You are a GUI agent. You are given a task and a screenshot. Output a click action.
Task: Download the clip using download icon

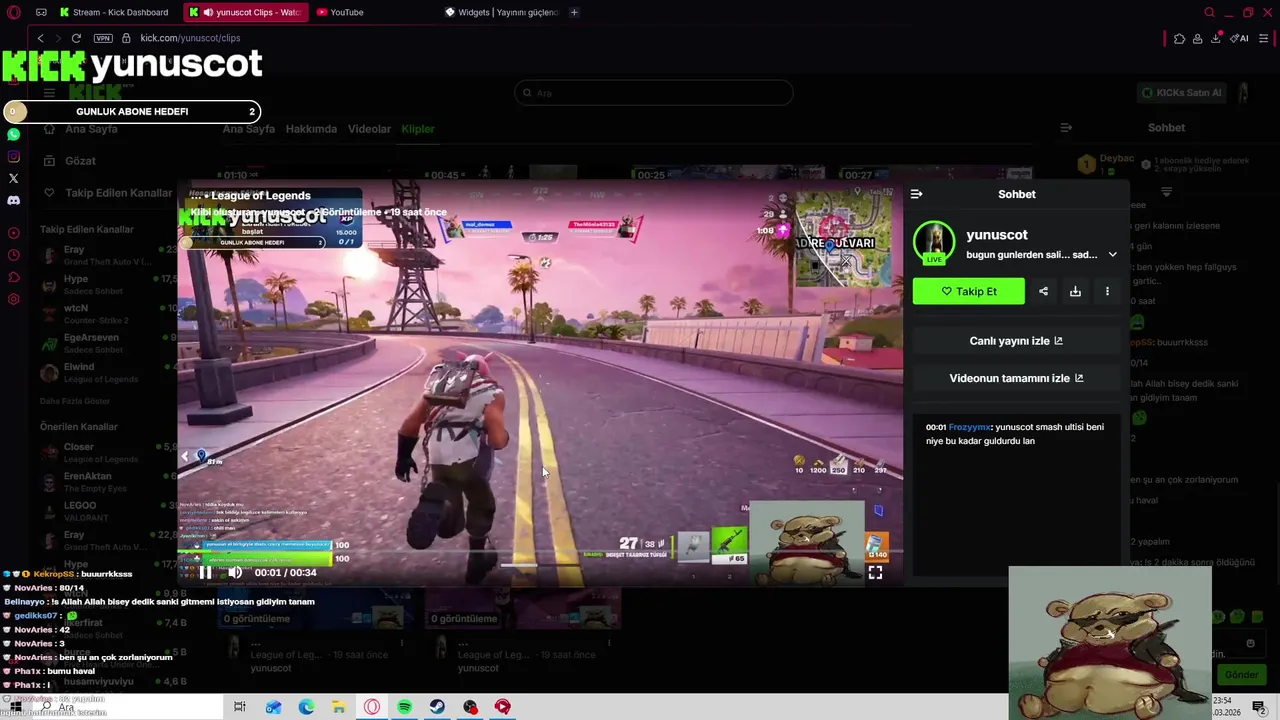coord(1075,291)
